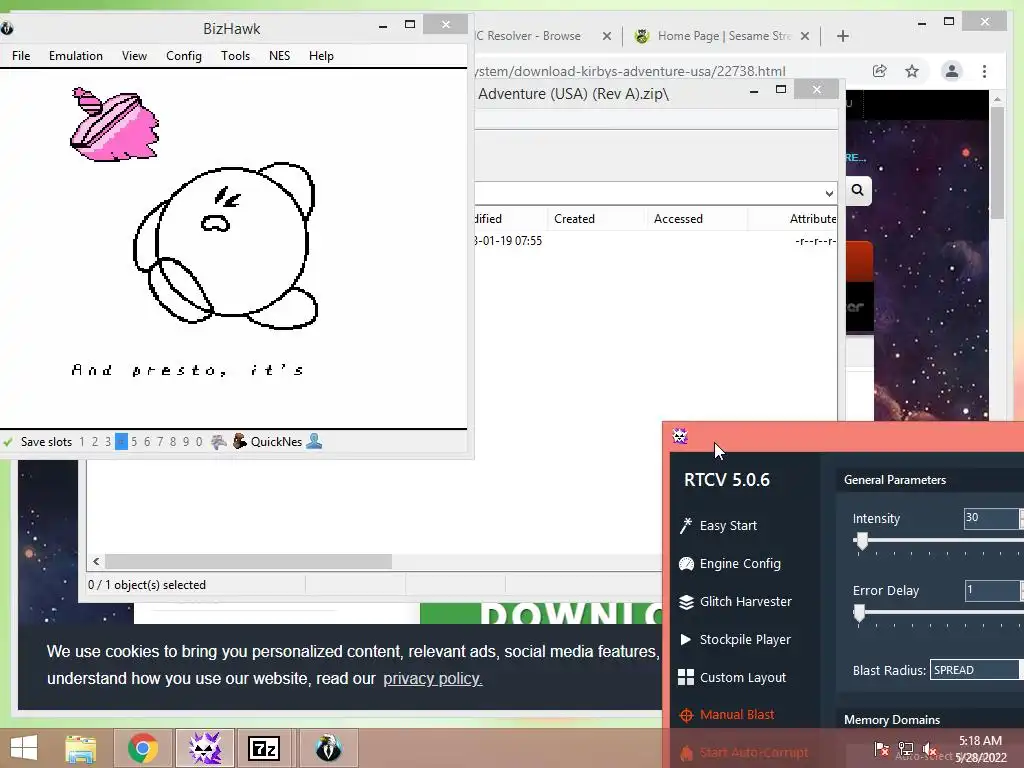Click the QuickNes core icon
The height and width of the screenshot is (768, 1024).
click(240, 441)
